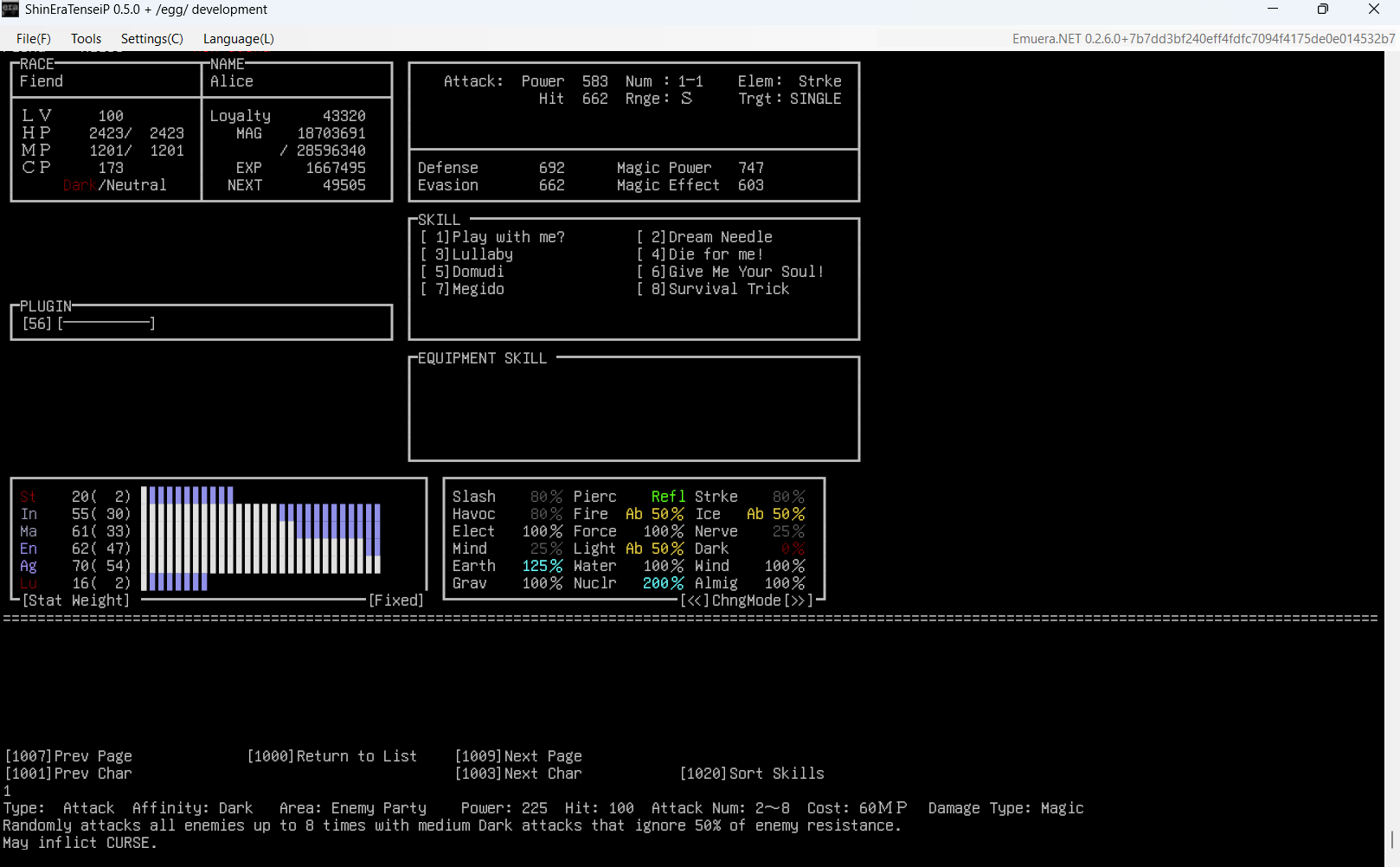This screenshot has width=1400, height=867.
Task: Select skill [4] Die for me!
Action: pos(699,254)
